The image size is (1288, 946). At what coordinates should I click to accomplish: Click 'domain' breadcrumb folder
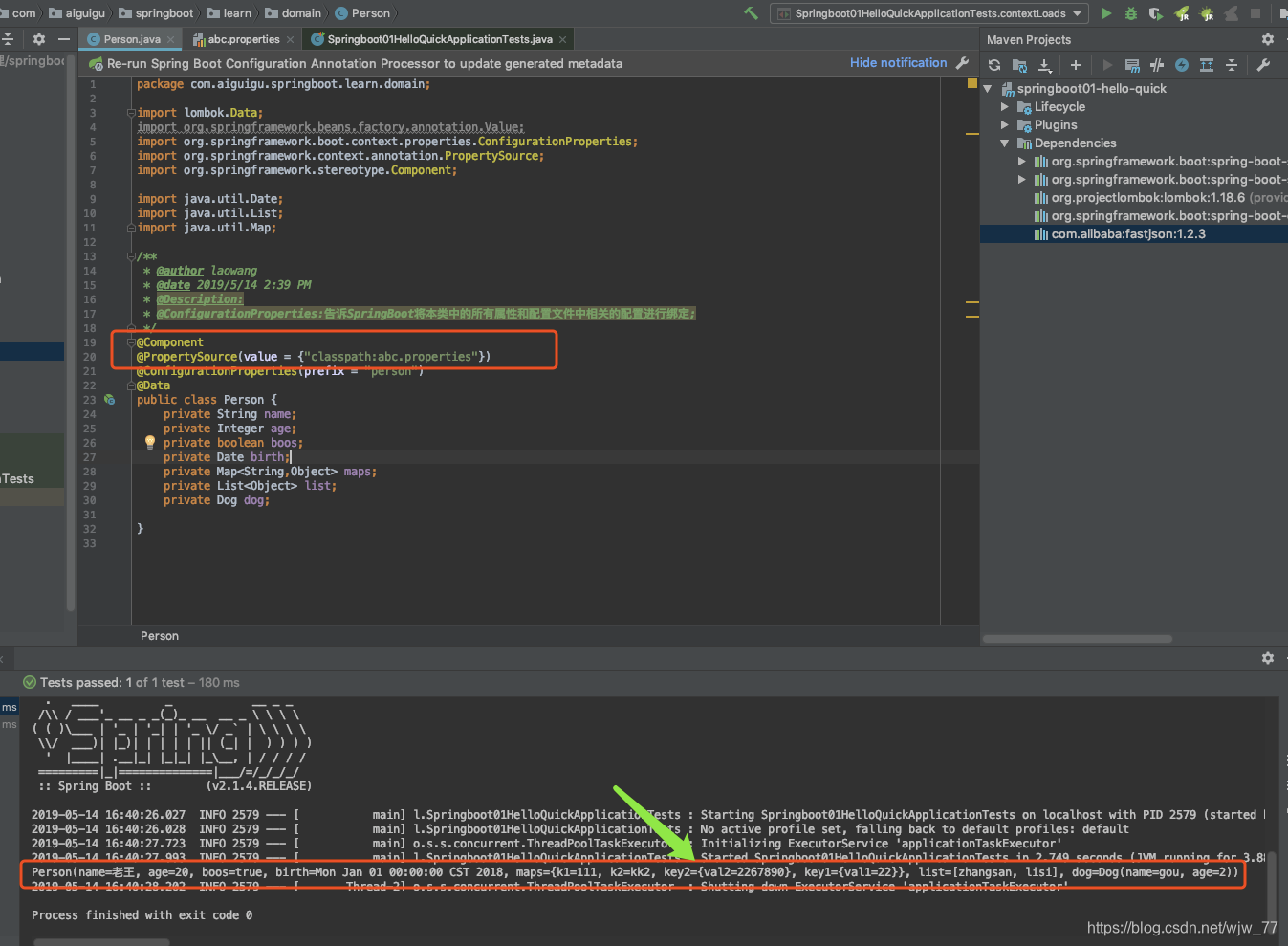[x=294, y=13]
